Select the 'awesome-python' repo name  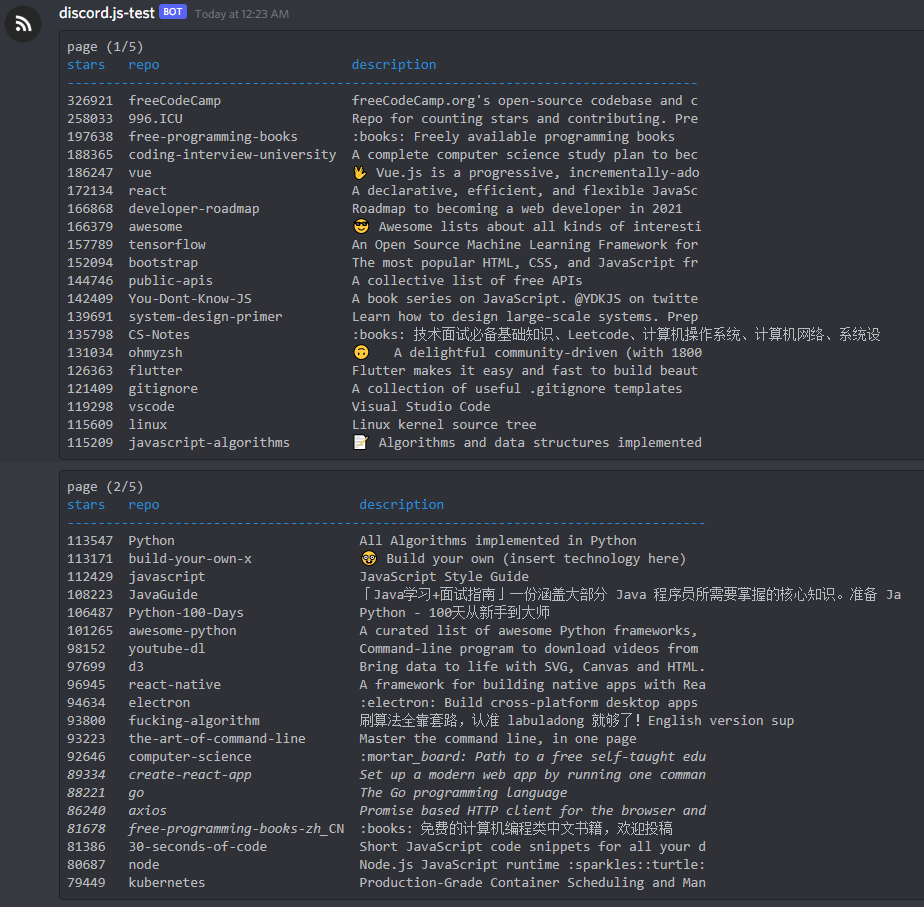click(x=182, y=631)
